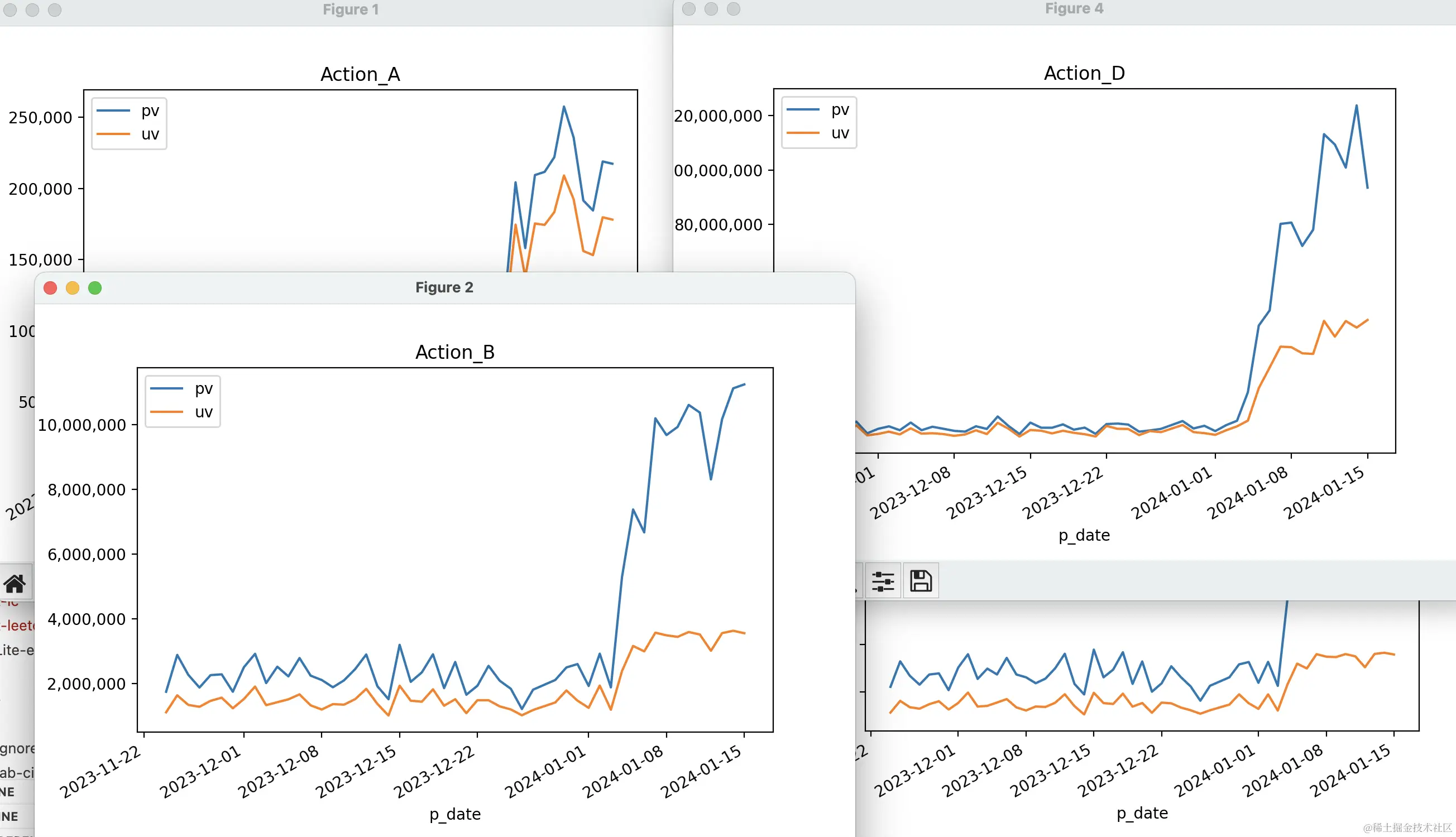Focus the Figure 1 window title bar
The height and width of the screenshot is (837, 1456).
[350, 10]
